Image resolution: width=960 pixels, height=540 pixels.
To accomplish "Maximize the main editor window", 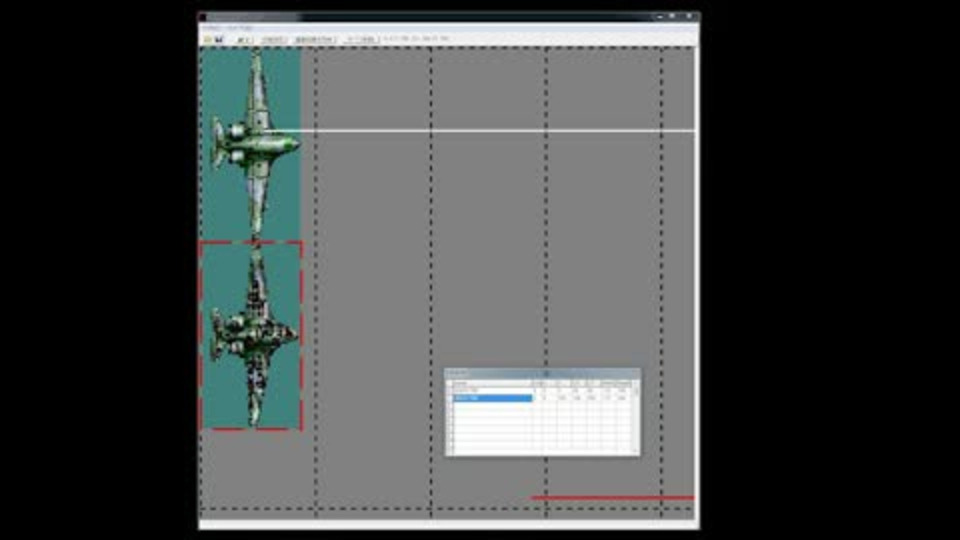I will (x=672, y=17).
